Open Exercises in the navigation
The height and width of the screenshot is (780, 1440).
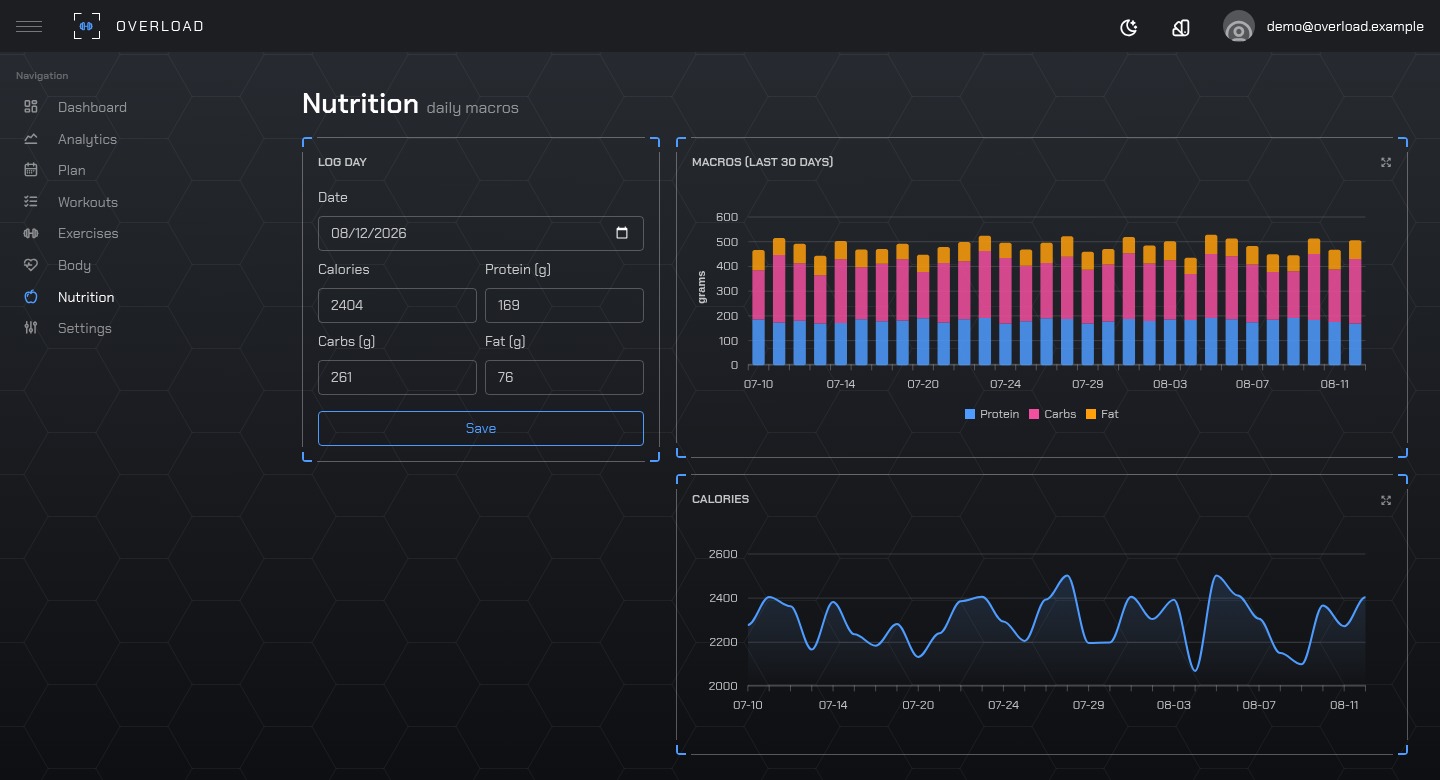coord(88,233)
